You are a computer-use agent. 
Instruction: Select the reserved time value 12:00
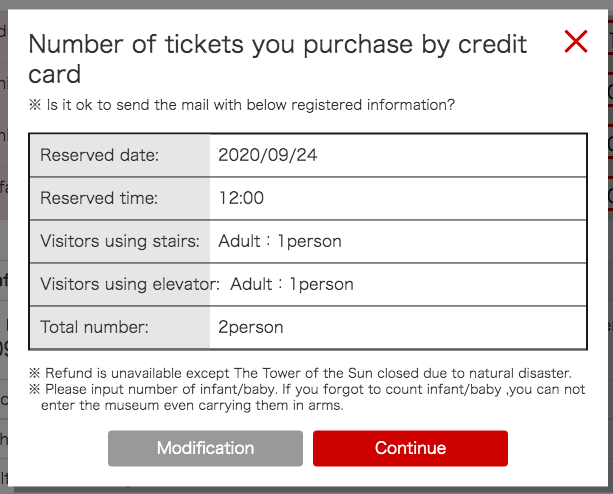coord(241,198)
